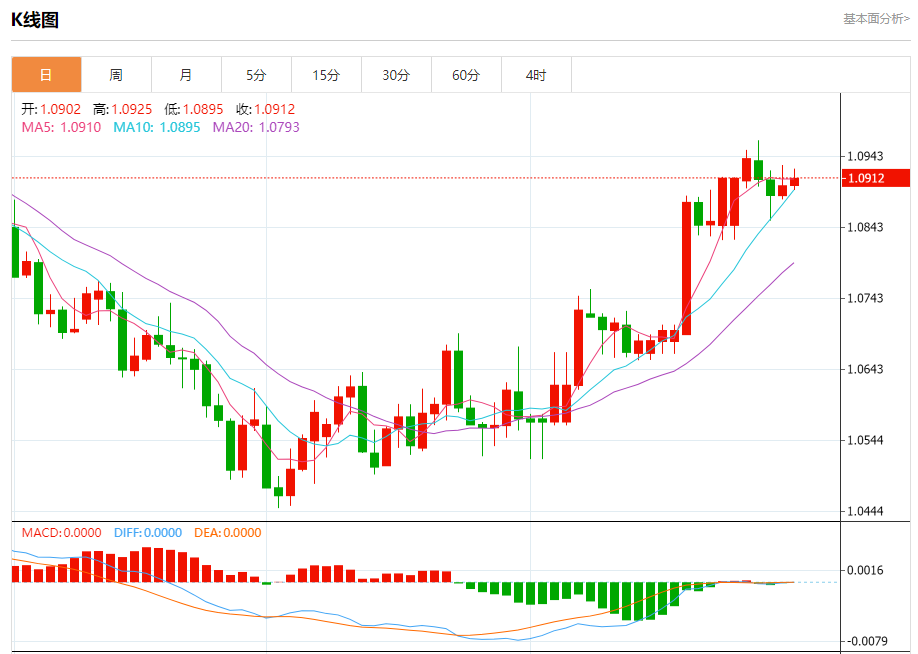Open the 15分 interval tab
918x654 pixels.
point(326,75)
